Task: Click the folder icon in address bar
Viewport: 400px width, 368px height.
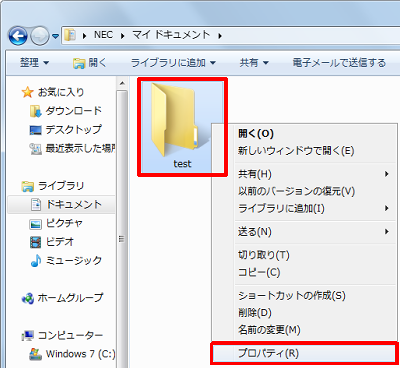Action: [x=70, y=35]
